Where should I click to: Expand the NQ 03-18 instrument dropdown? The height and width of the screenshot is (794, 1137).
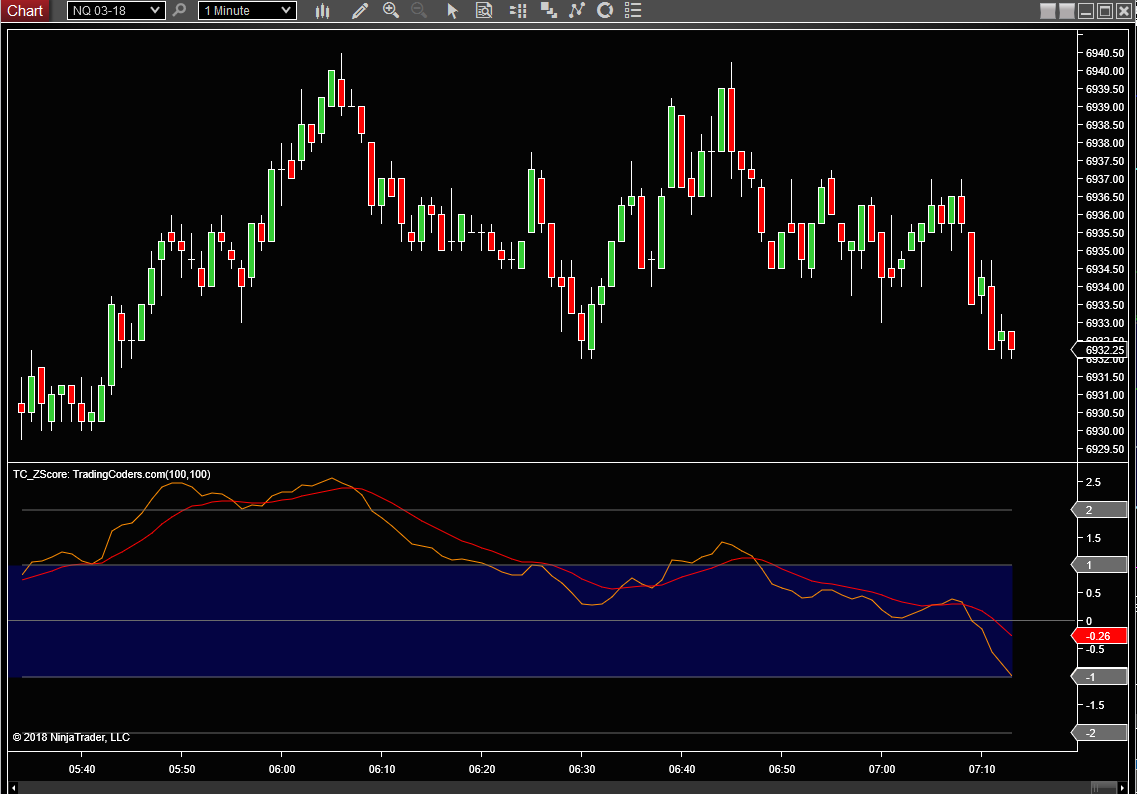point(155,11)
